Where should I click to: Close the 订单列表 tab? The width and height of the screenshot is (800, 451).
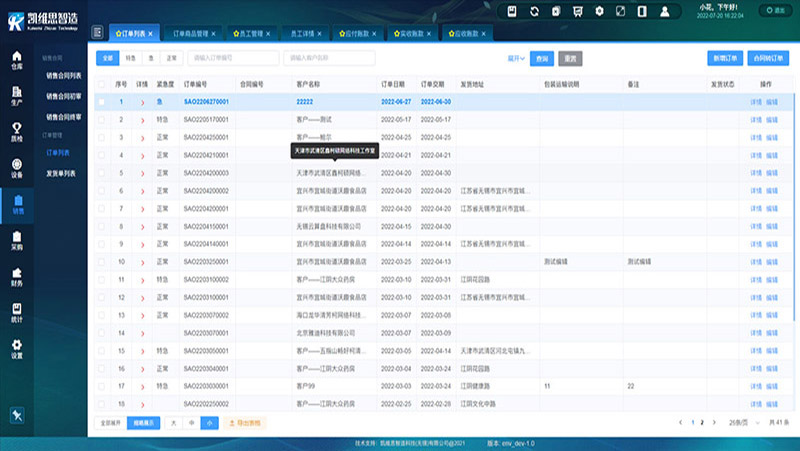151,34
